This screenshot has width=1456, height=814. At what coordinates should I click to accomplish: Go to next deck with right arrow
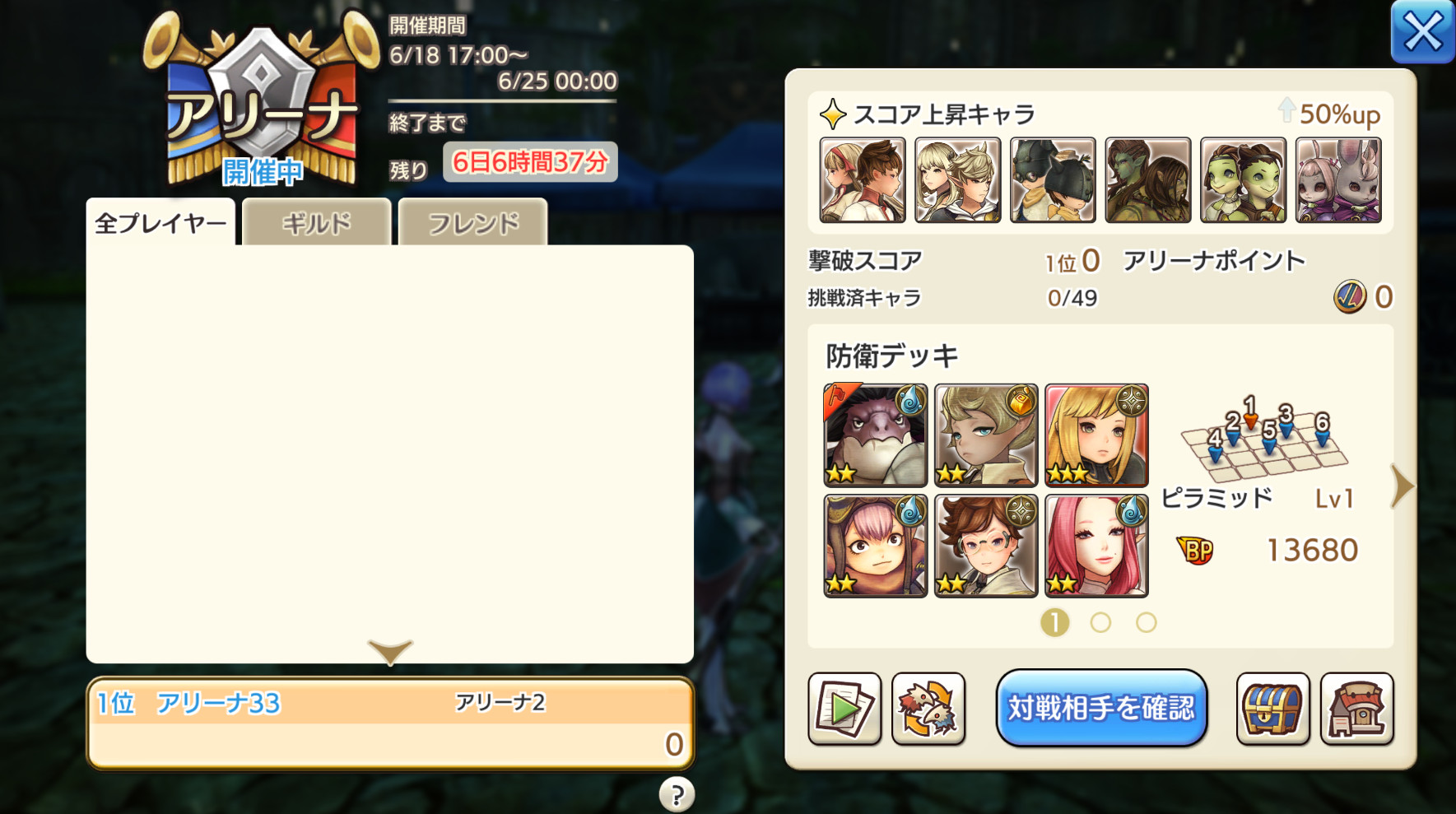(x=1402, y=486)
